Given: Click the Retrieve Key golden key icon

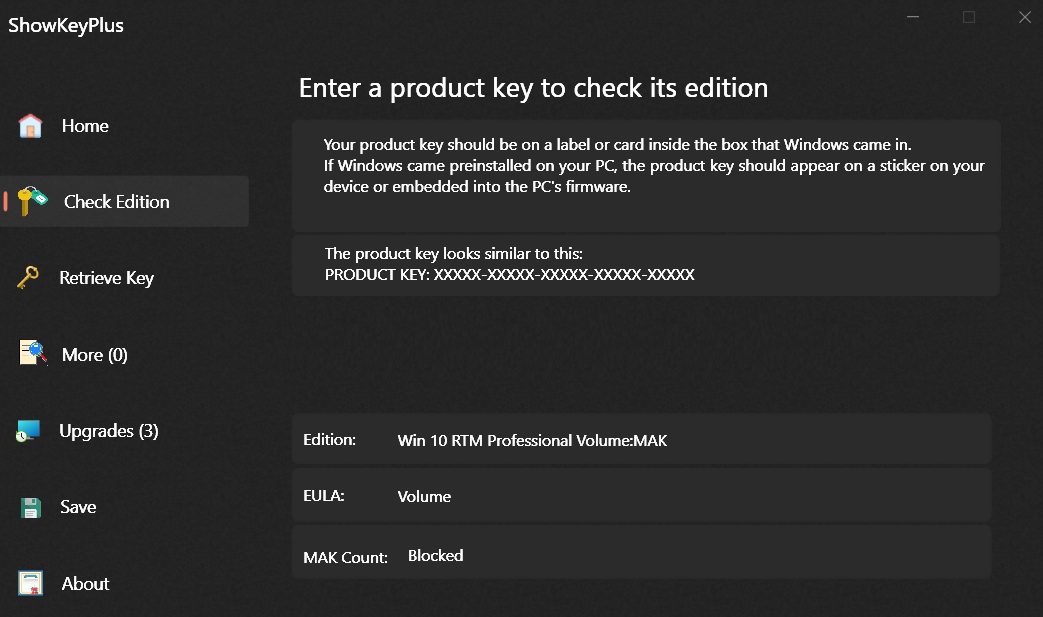Looking at the screenshot, I should pyautogui.click(x=28, y=277).
